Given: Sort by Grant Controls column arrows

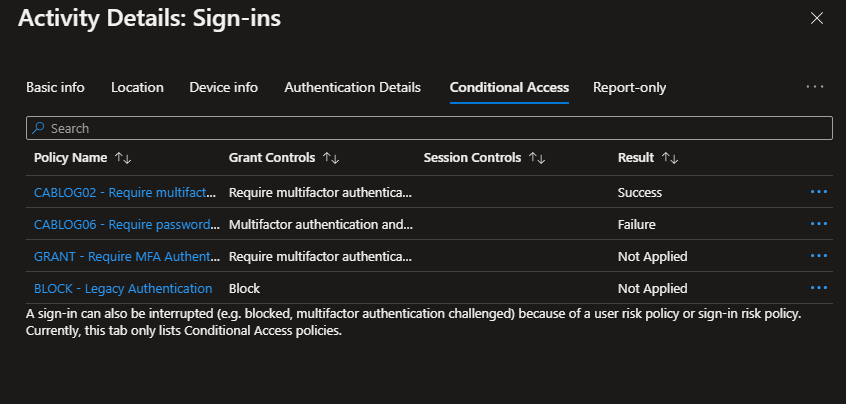Looking at the screenshot, I should point(331,158).
